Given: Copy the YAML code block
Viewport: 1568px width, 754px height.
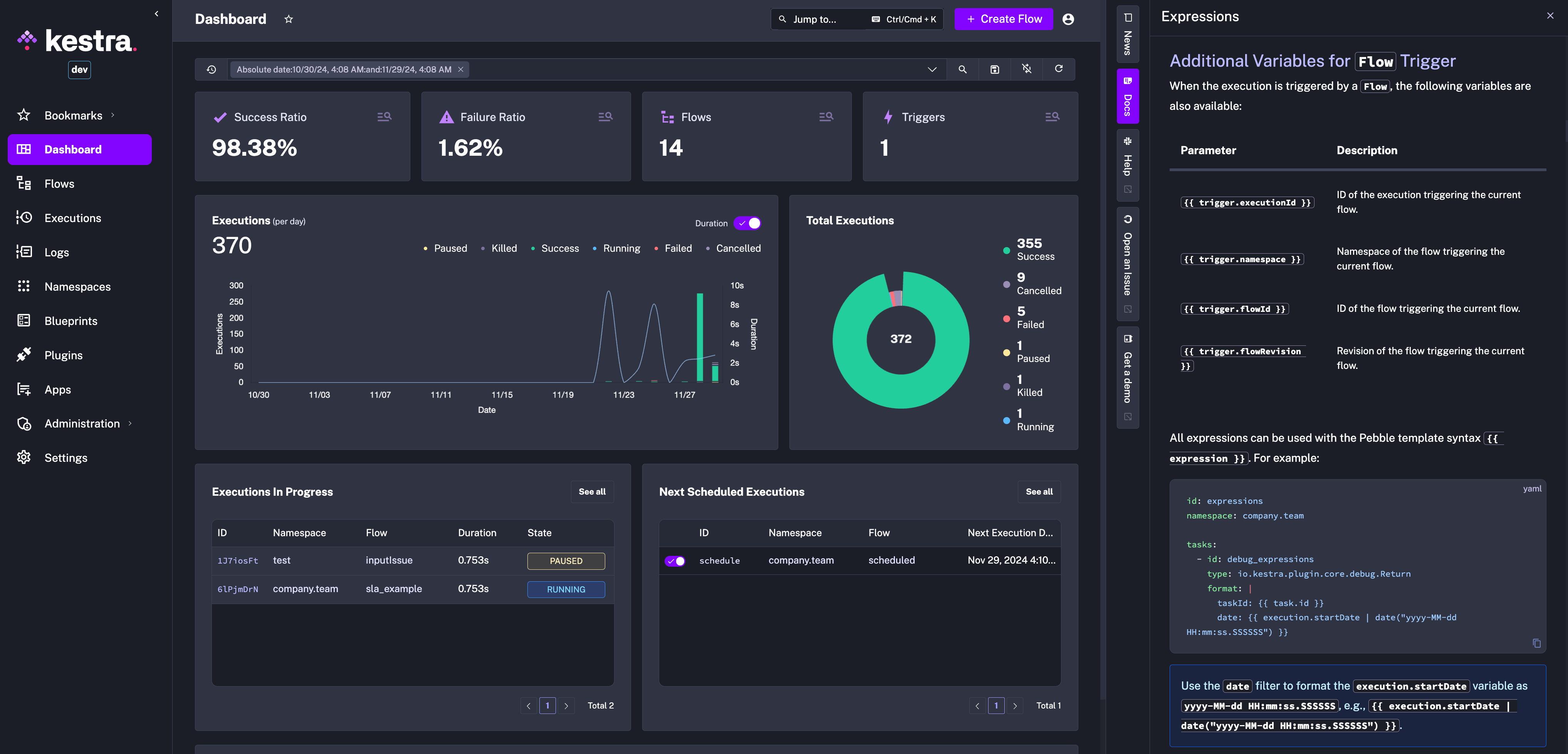Looking at the screenshot, I should [1536, 643].
